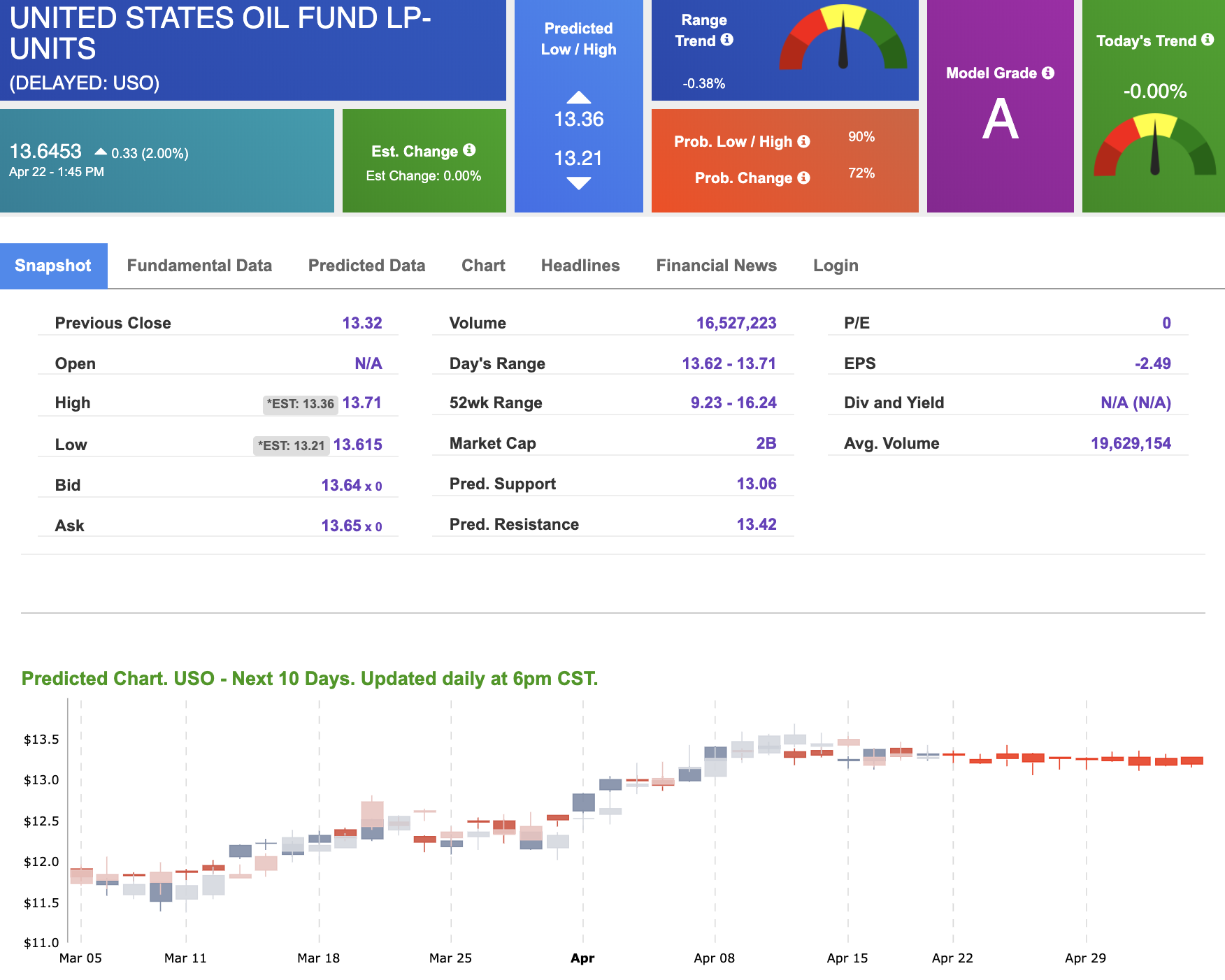Click the Est. Change info icon
Viewport: 1225px width, 980px height.
click(x=469, y=150)
